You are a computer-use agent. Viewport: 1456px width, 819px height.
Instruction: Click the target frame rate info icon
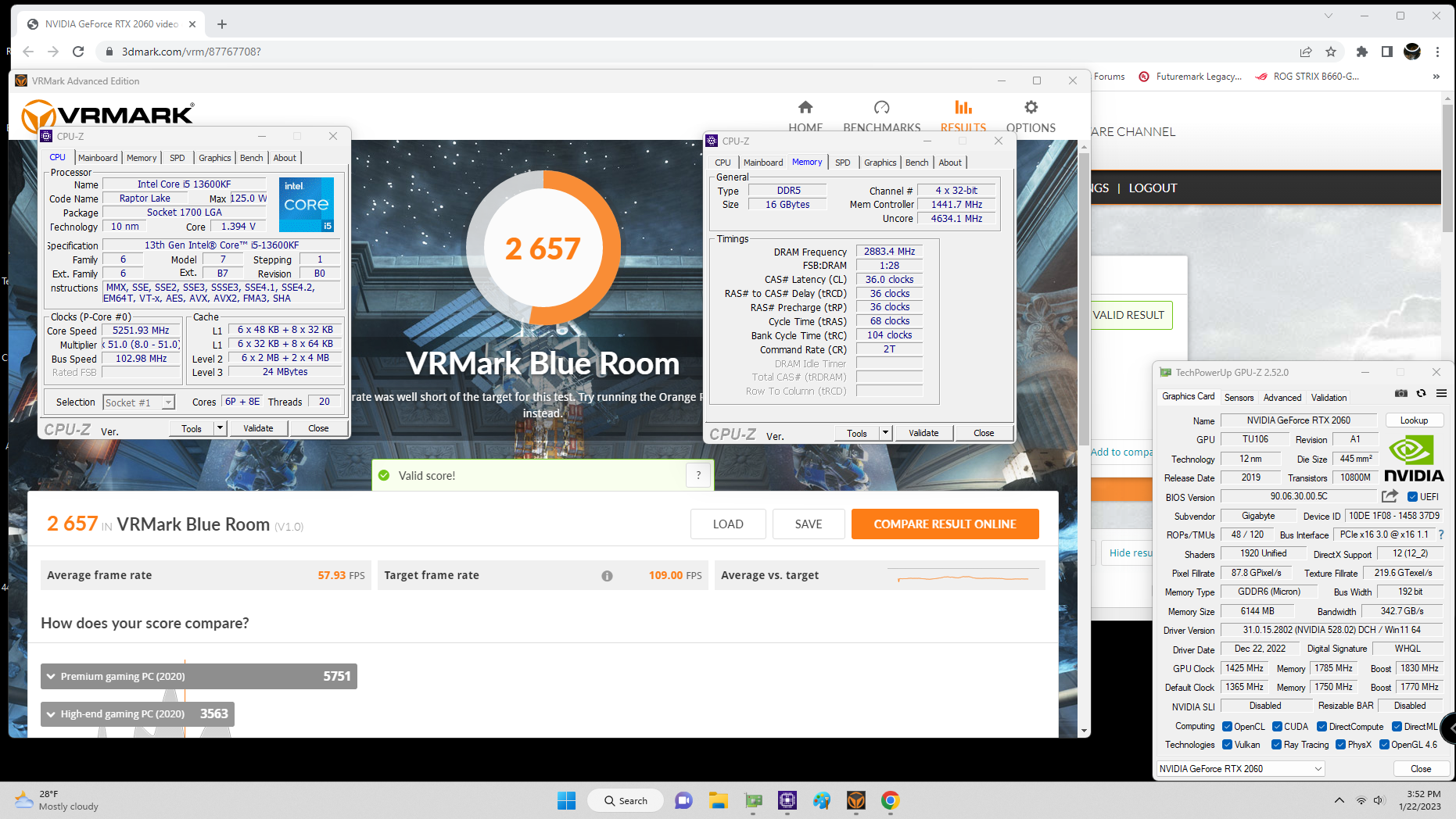coord(607,576)
